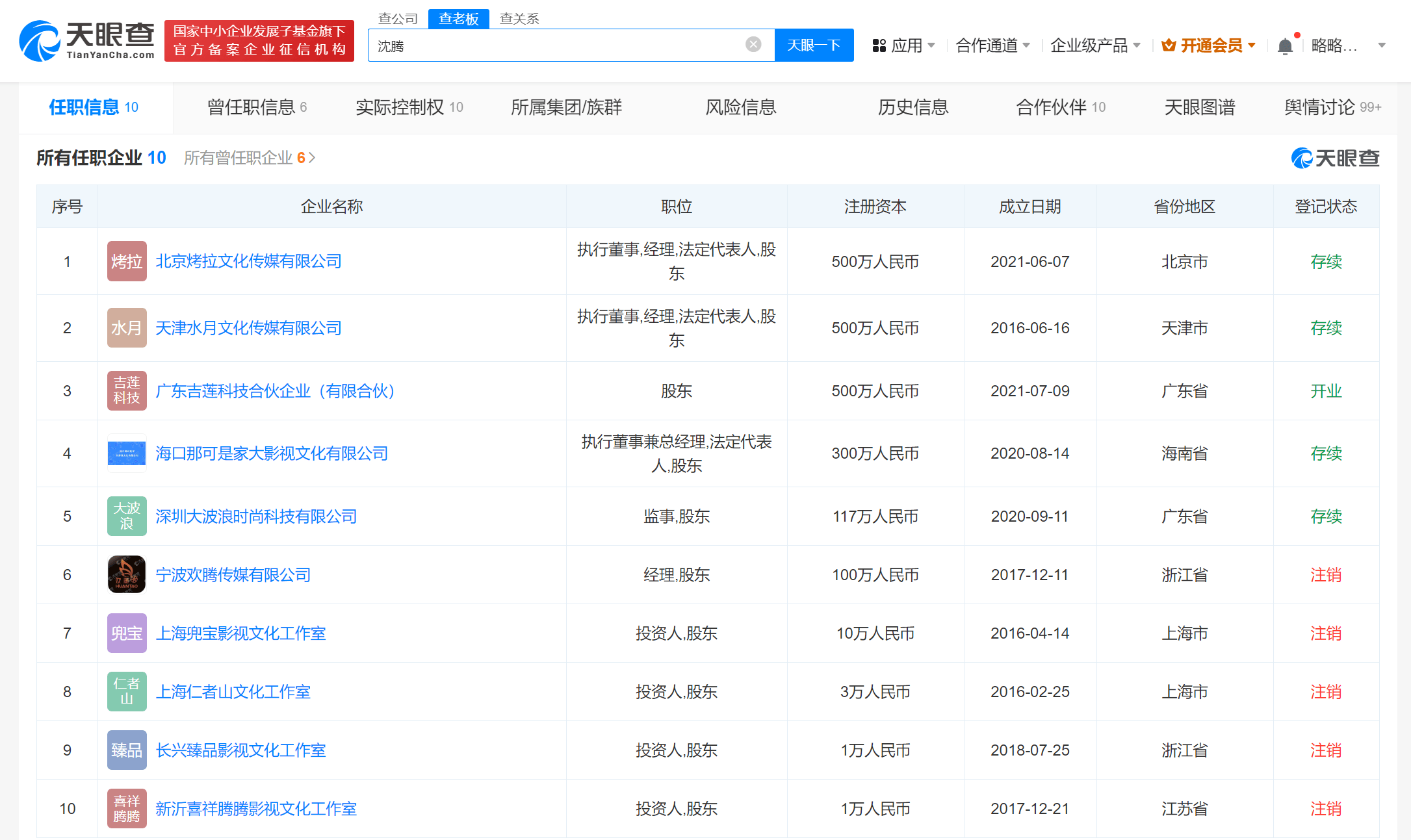
Task: Click the Tianyancha logo
Action: click(86, 40)
